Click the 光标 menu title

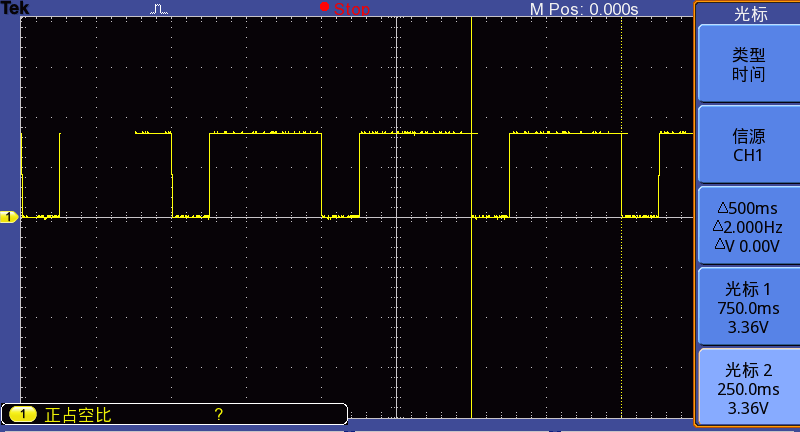tap(750, 14)
